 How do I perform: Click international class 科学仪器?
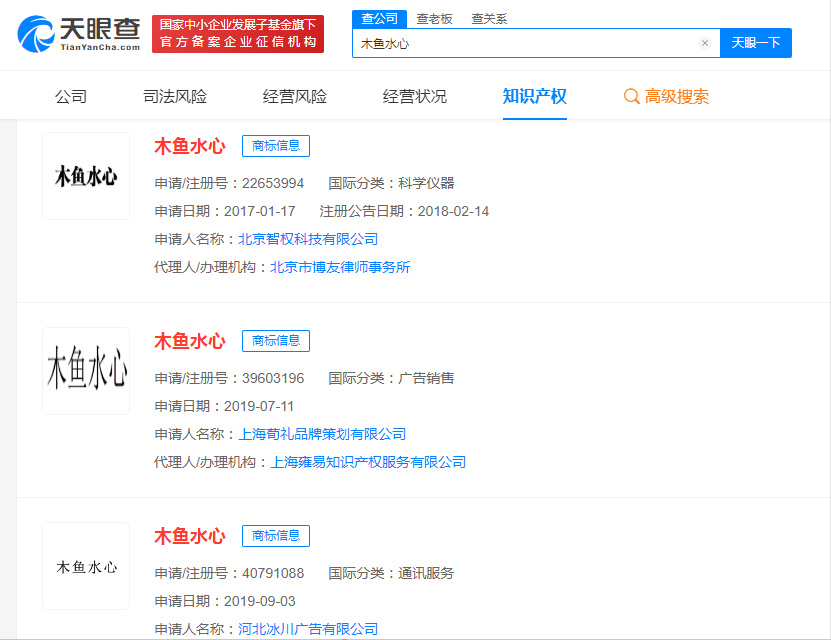click(427, 183)
